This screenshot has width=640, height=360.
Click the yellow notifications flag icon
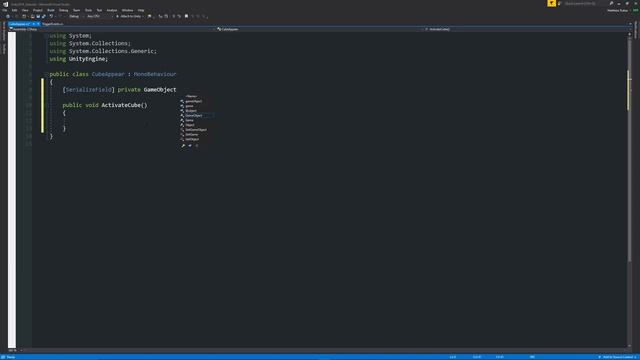coord(551,3)
